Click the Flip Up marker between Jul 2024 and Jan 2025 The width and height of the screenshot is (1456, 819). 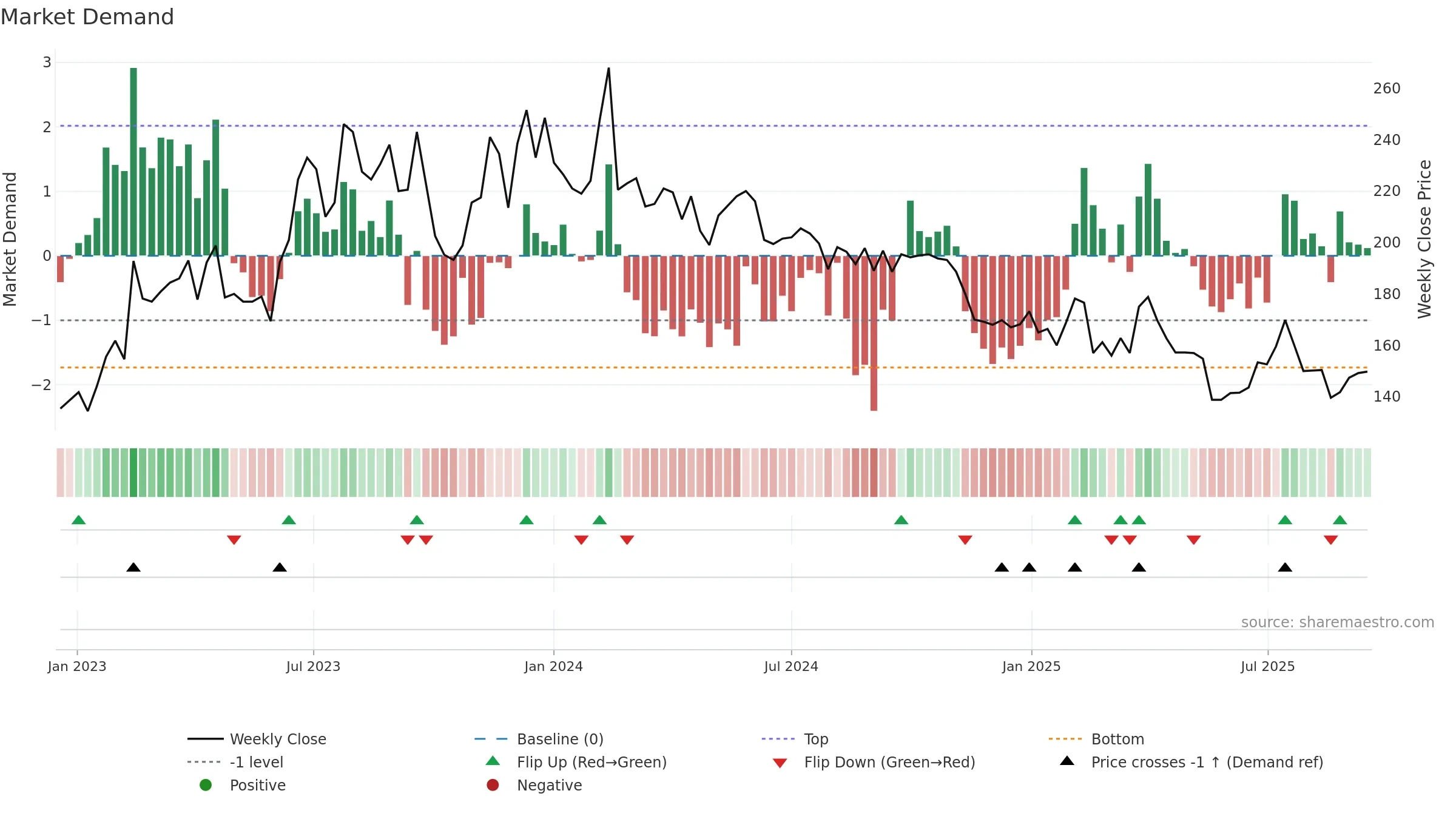(902, 520)
